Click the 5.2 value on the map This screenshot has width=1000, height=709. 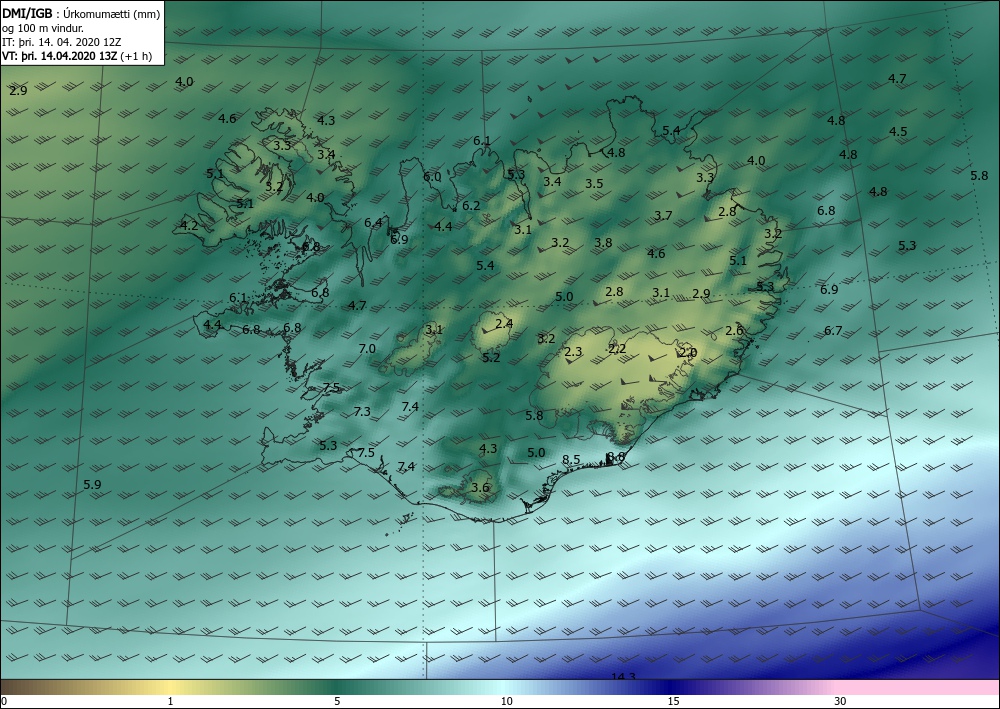492,358
